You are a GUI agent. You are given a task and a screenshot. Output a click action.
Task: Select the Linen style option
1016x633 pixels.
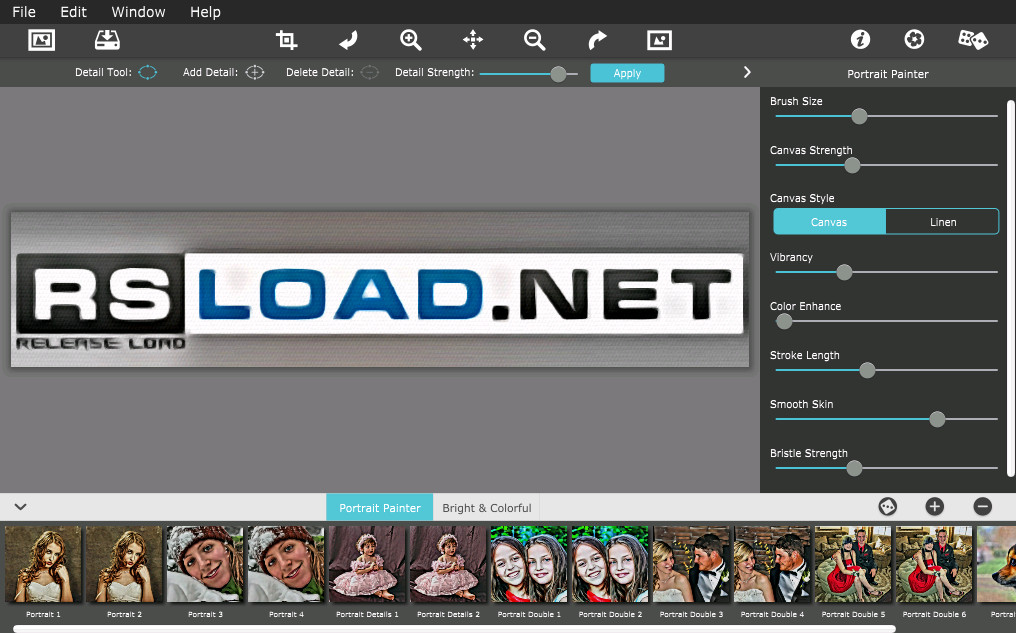943,222
